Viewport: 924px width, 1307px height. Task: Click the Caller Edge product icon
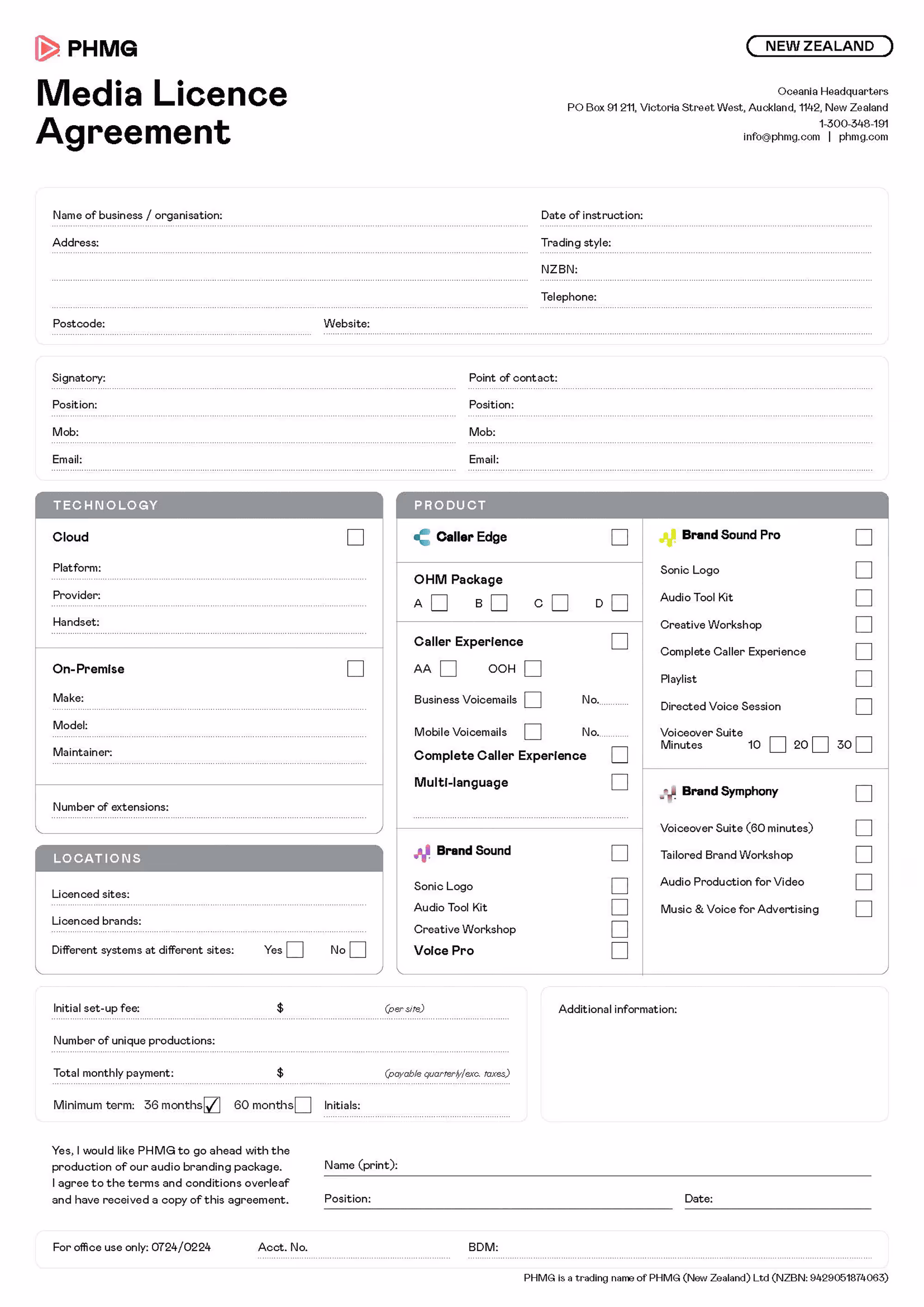point(422,537)
